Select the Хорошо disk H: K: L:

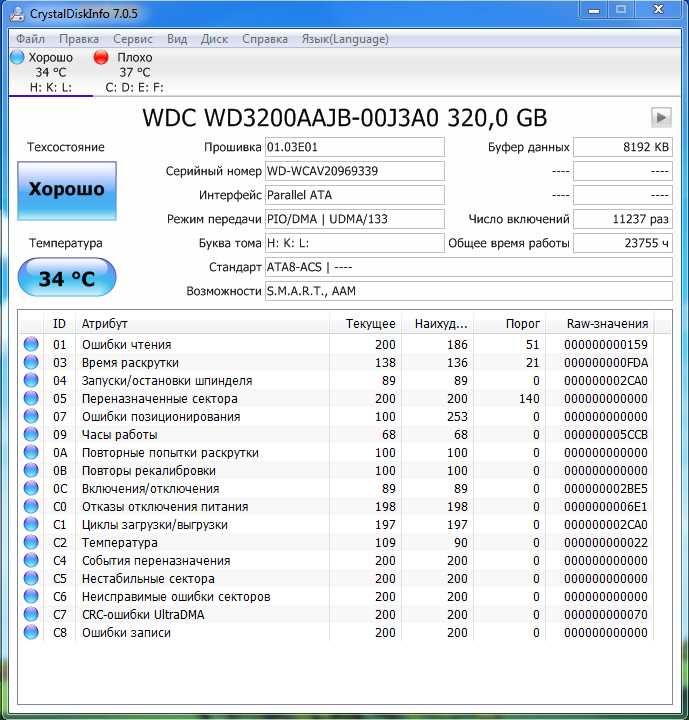51,72
